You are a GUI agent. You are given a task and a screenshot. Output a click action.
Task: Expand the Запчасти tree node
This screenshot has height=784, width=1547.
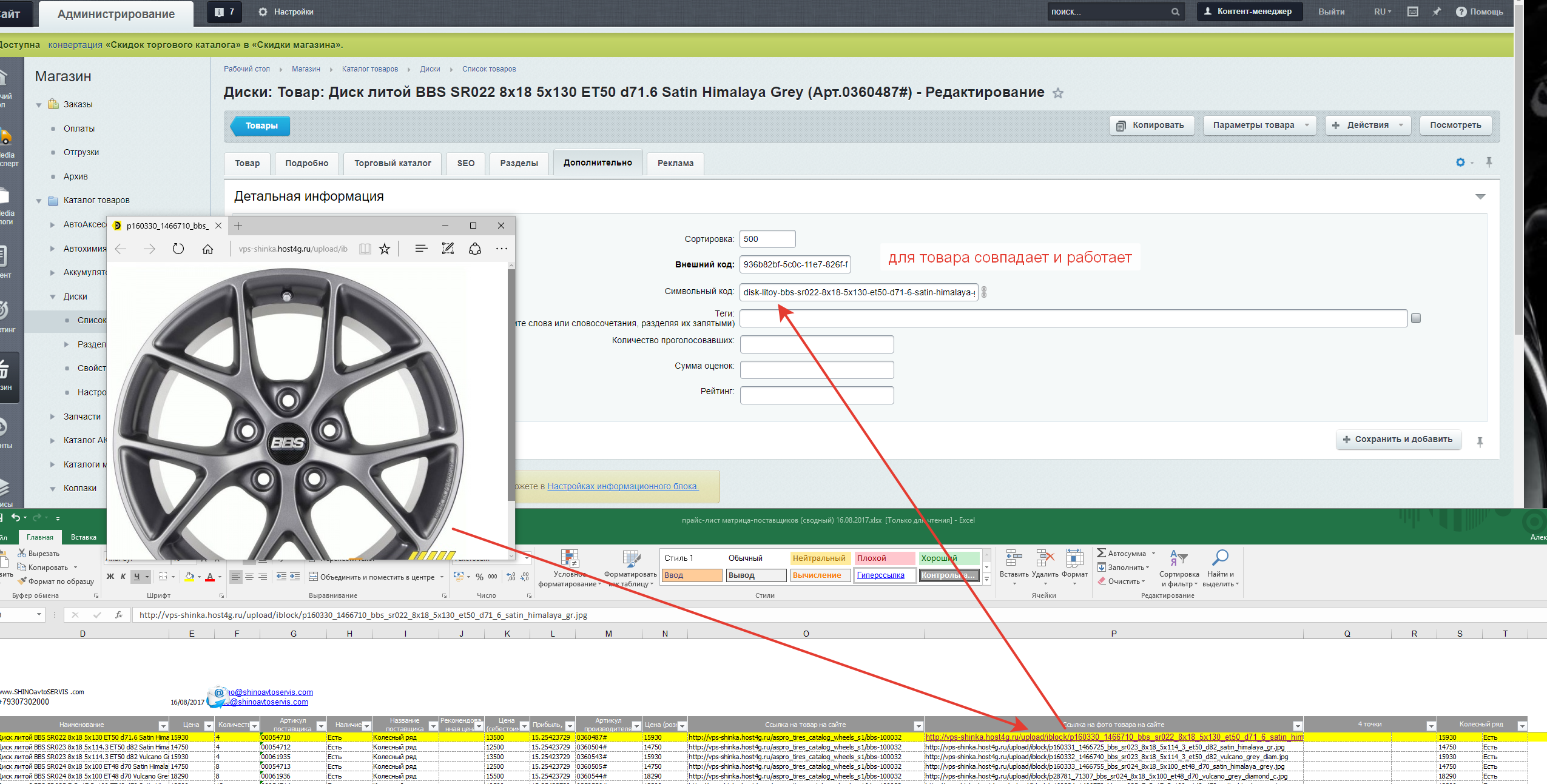click(52, 417)
